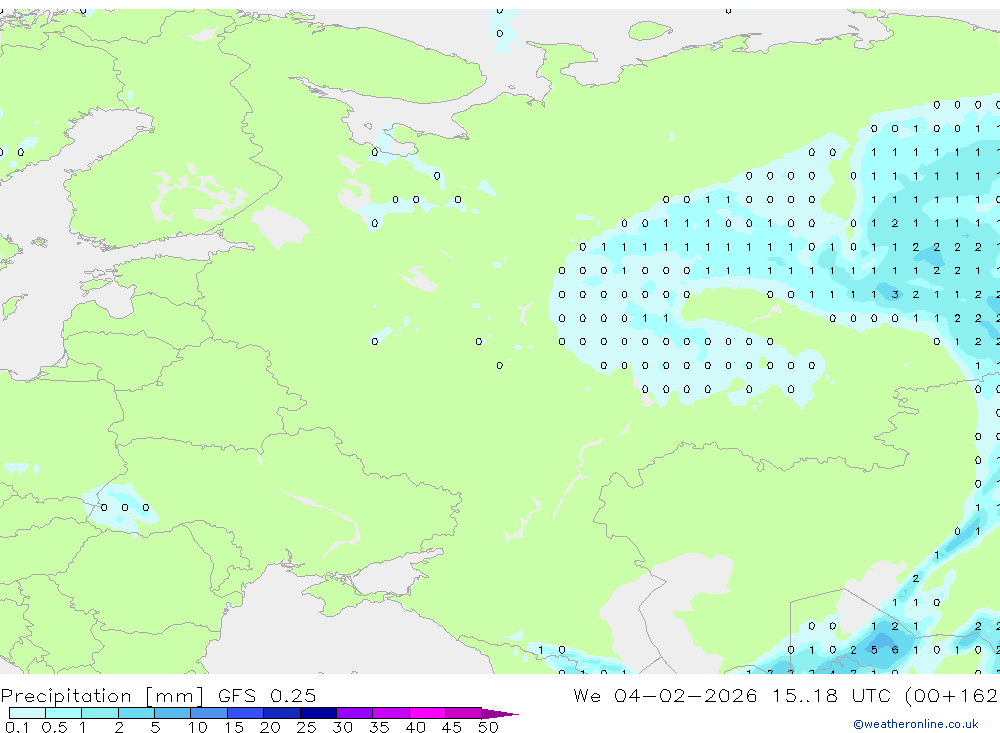Click the 40–45 mm magenta legend swatch
Screen dimensions: 1000x733
click(x=427, y=713)
